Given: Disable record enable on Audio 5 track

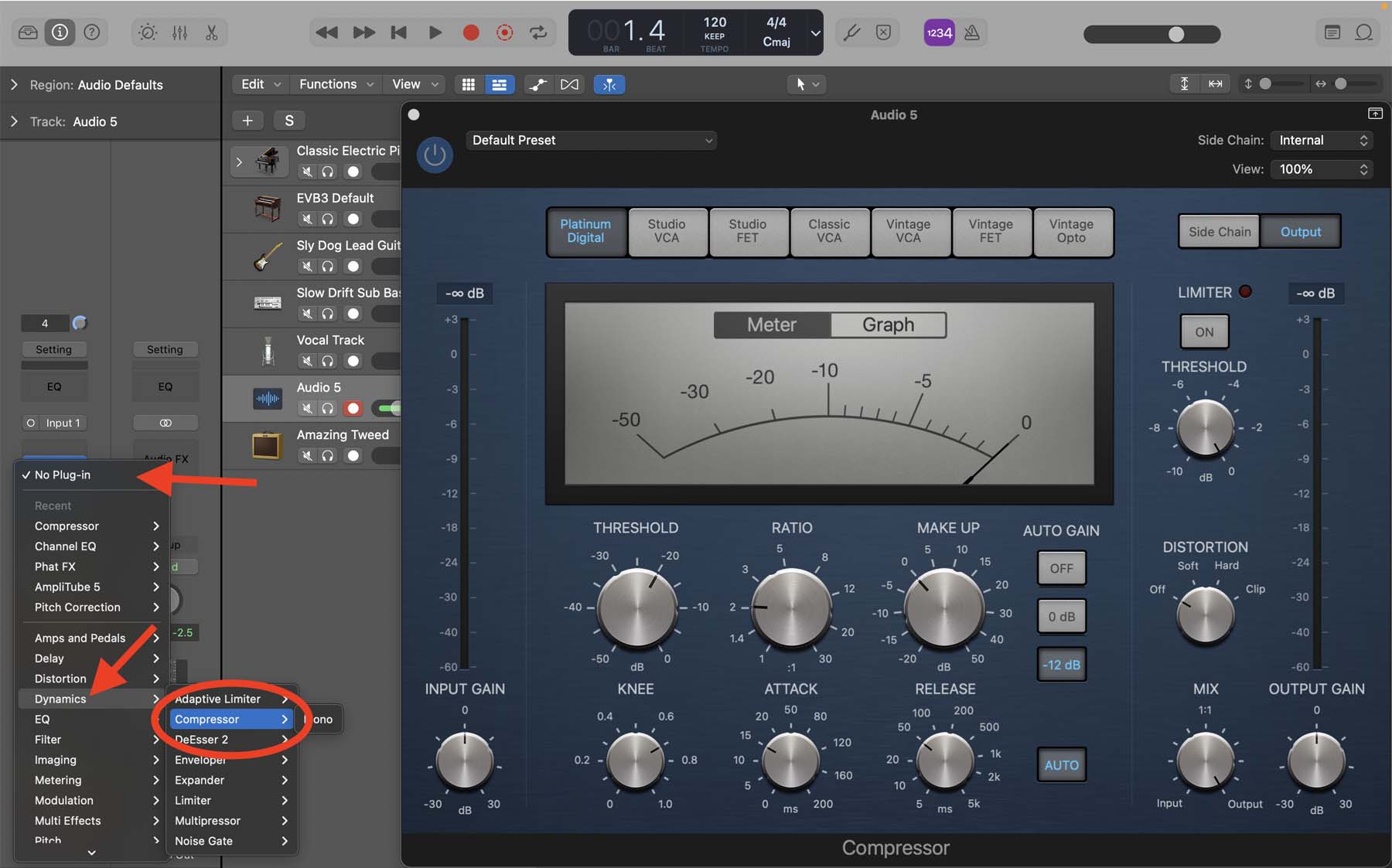Looking at the screenshot, I should click(x=353, y=408).
